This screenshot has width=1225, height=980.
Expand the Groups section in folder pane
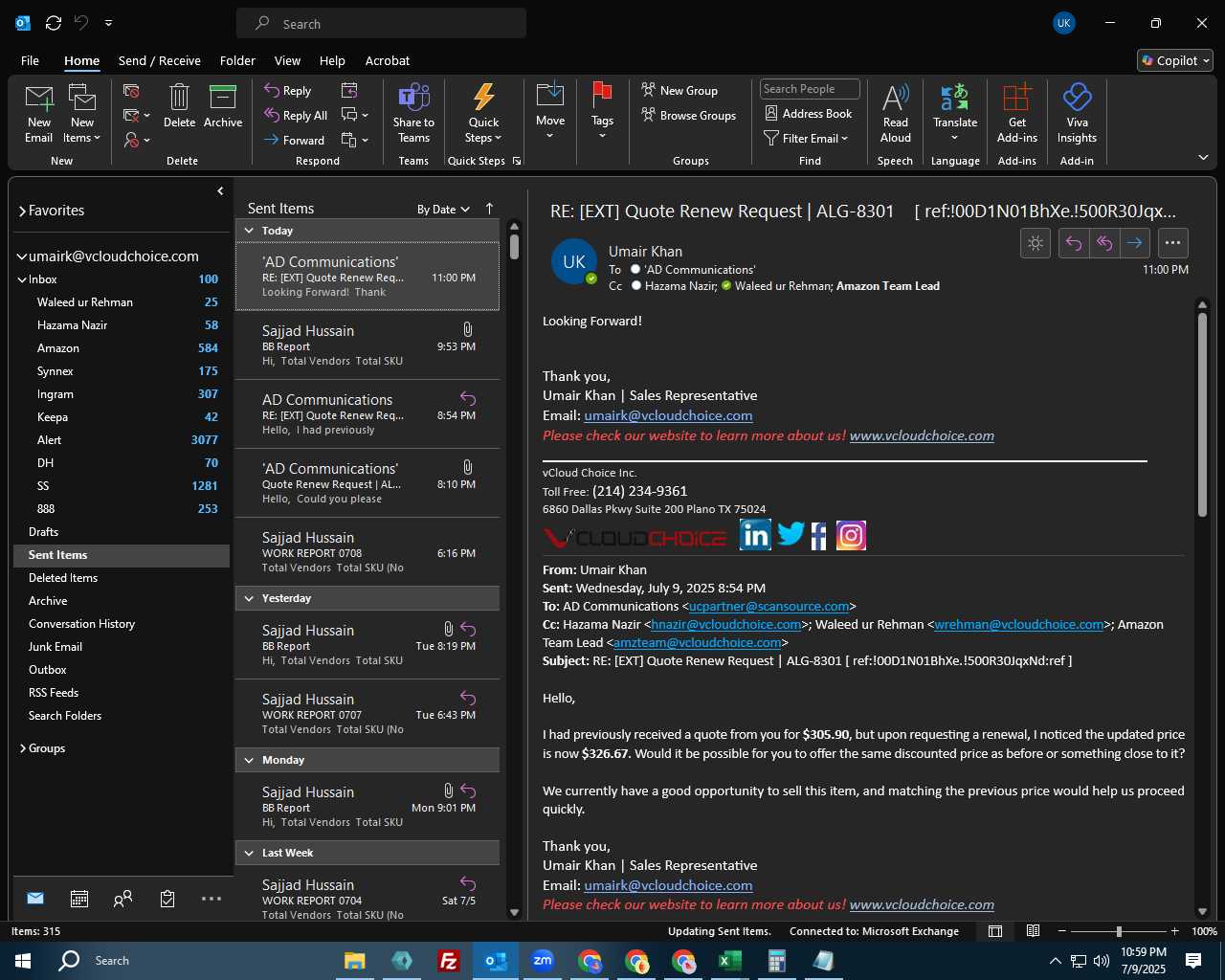[x=22, y=748]
